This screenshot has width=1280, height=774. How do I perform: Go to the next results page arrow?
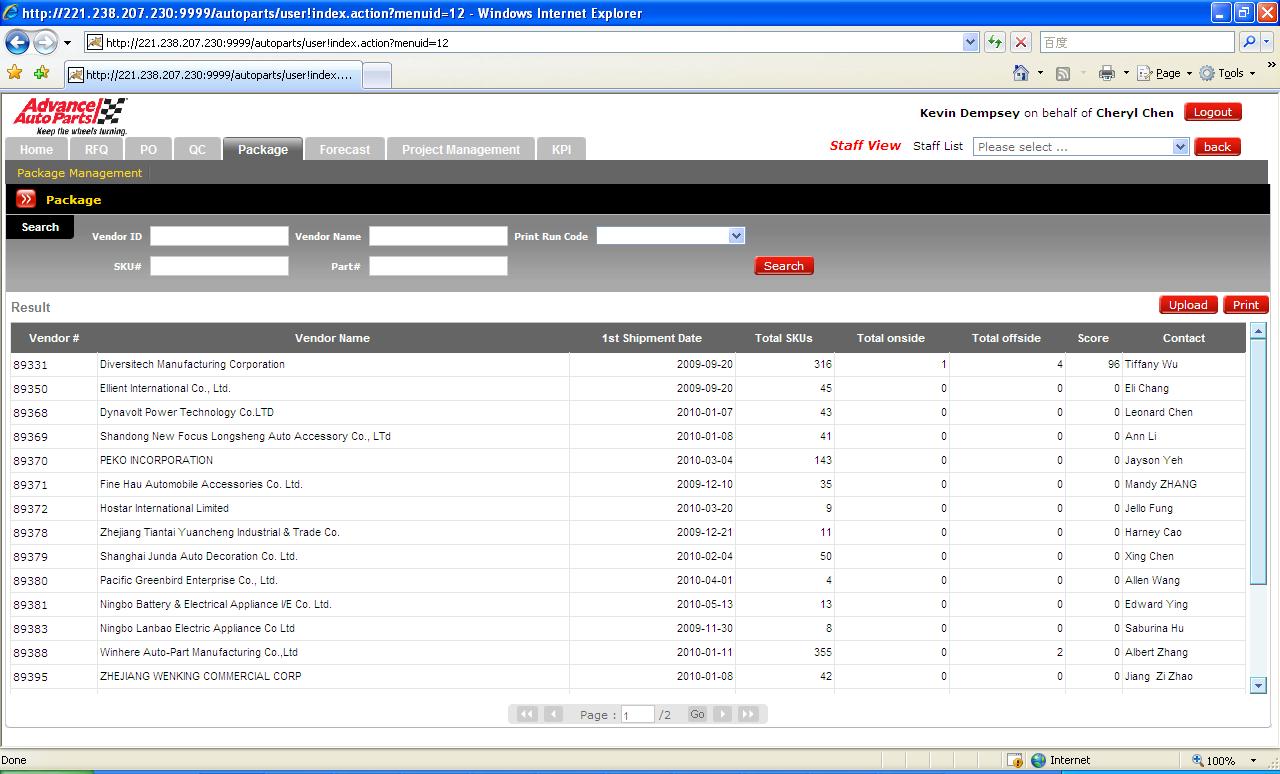(722, 714)
